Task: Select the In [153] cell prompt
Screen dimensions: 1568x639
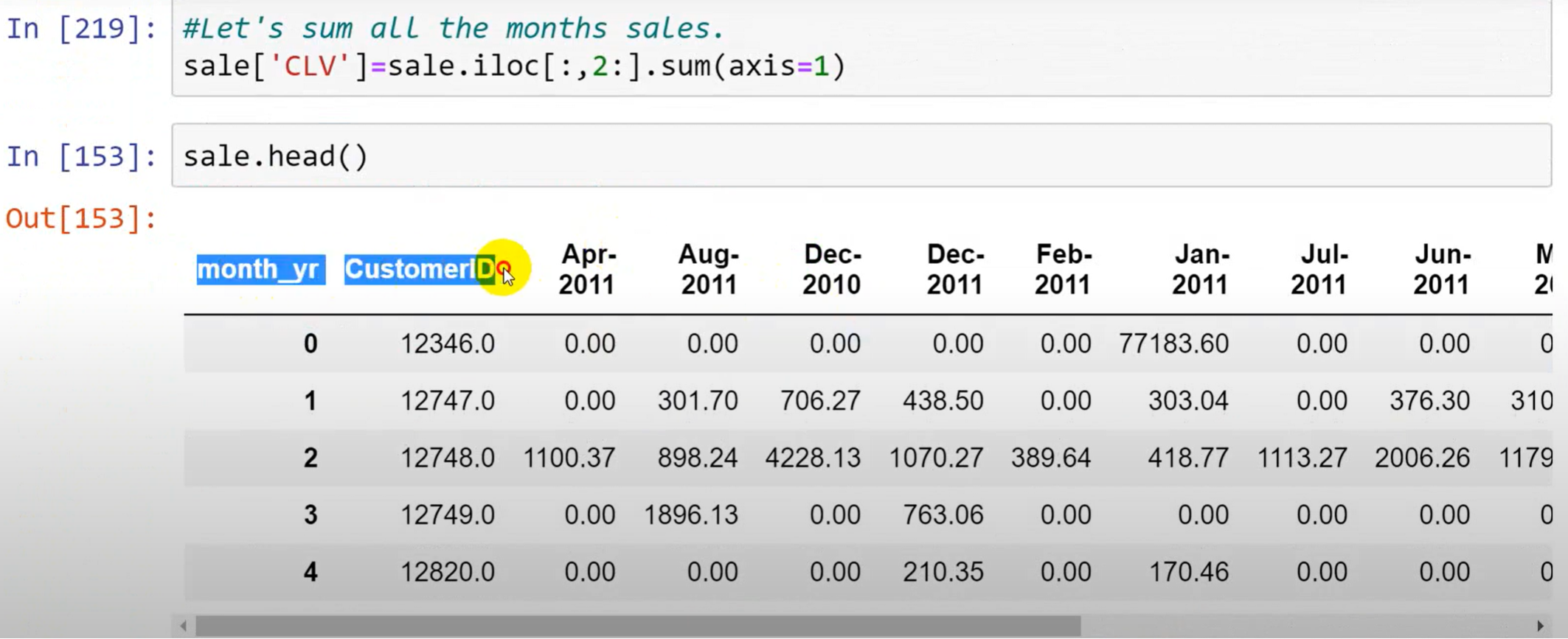Action: (x=81, y=156)
